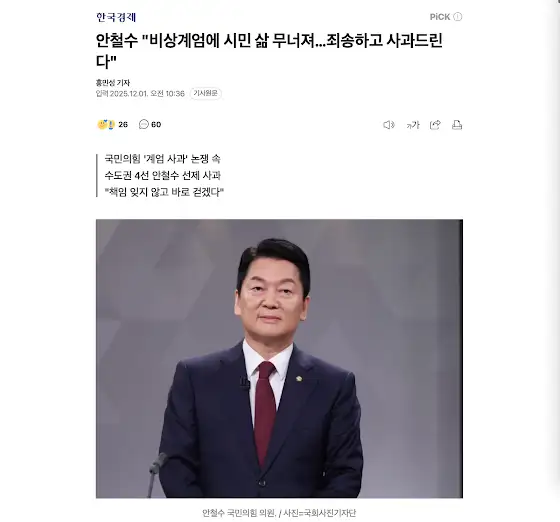The image size is (560, 522).
Task: Open the share arrow icon menu
Action: [x=435, y=125]
